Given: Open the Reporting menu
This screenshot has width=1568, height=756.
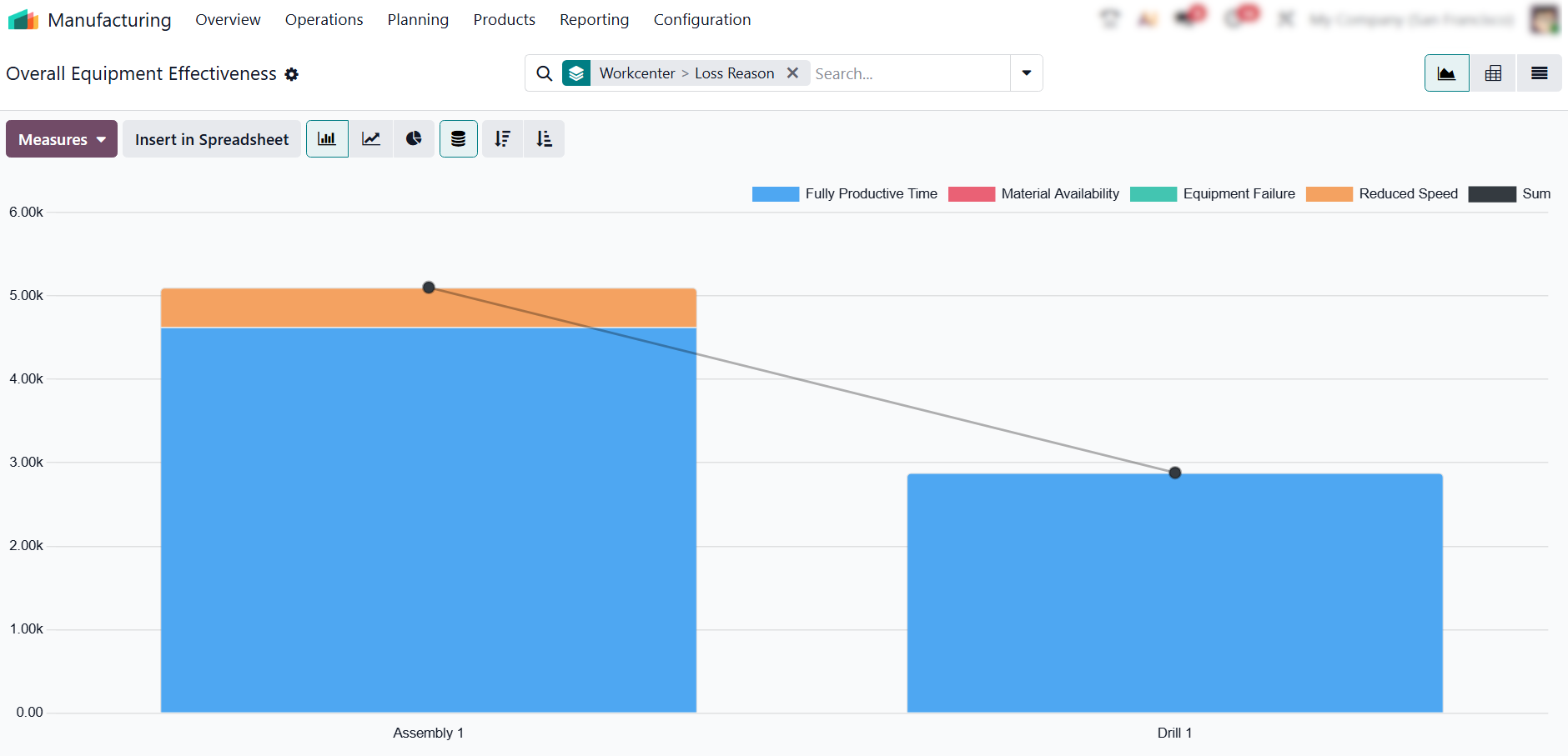Looking at the screenshot, I should click(x=595, y=19).
